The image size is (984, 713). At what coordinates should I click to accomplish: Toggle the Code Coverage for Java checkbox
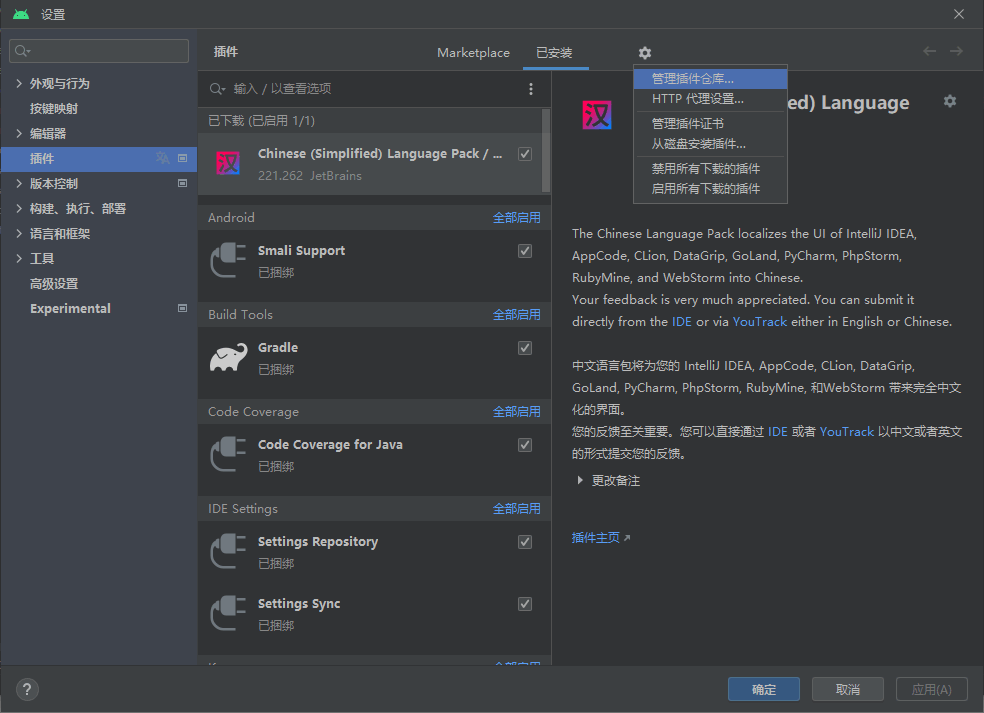coord(525,445)
